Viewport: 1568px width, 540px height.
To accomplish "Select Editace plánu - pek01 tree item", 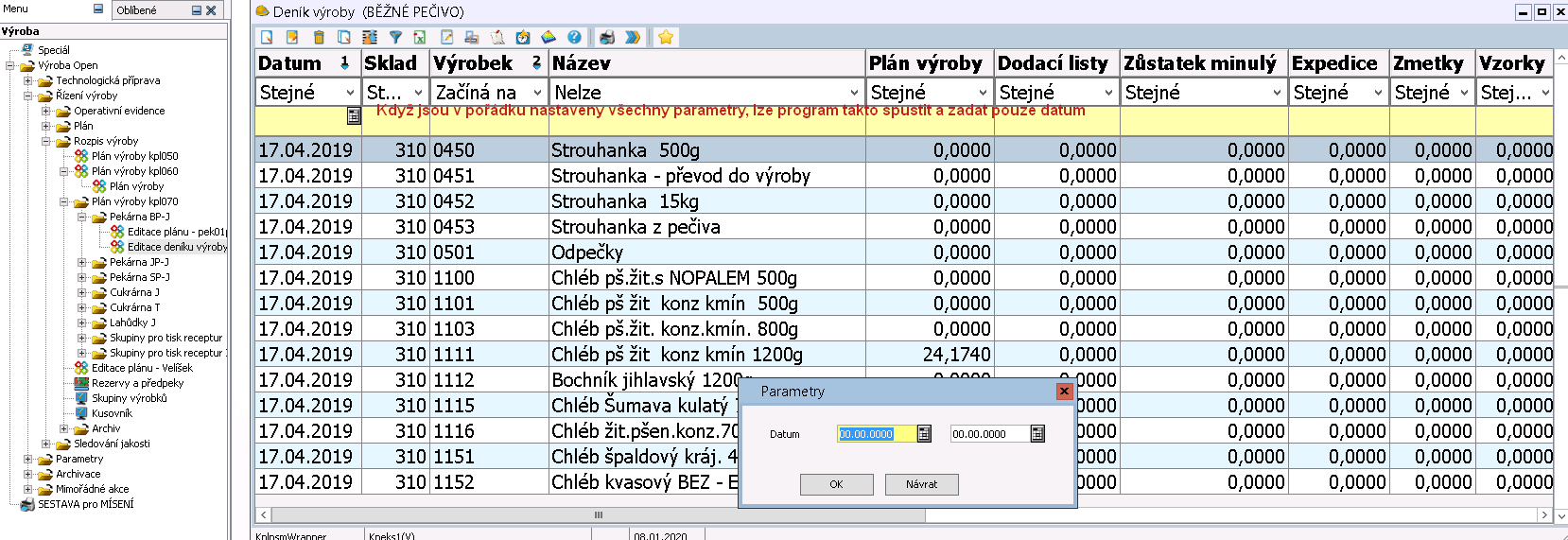I will [176, 232].
